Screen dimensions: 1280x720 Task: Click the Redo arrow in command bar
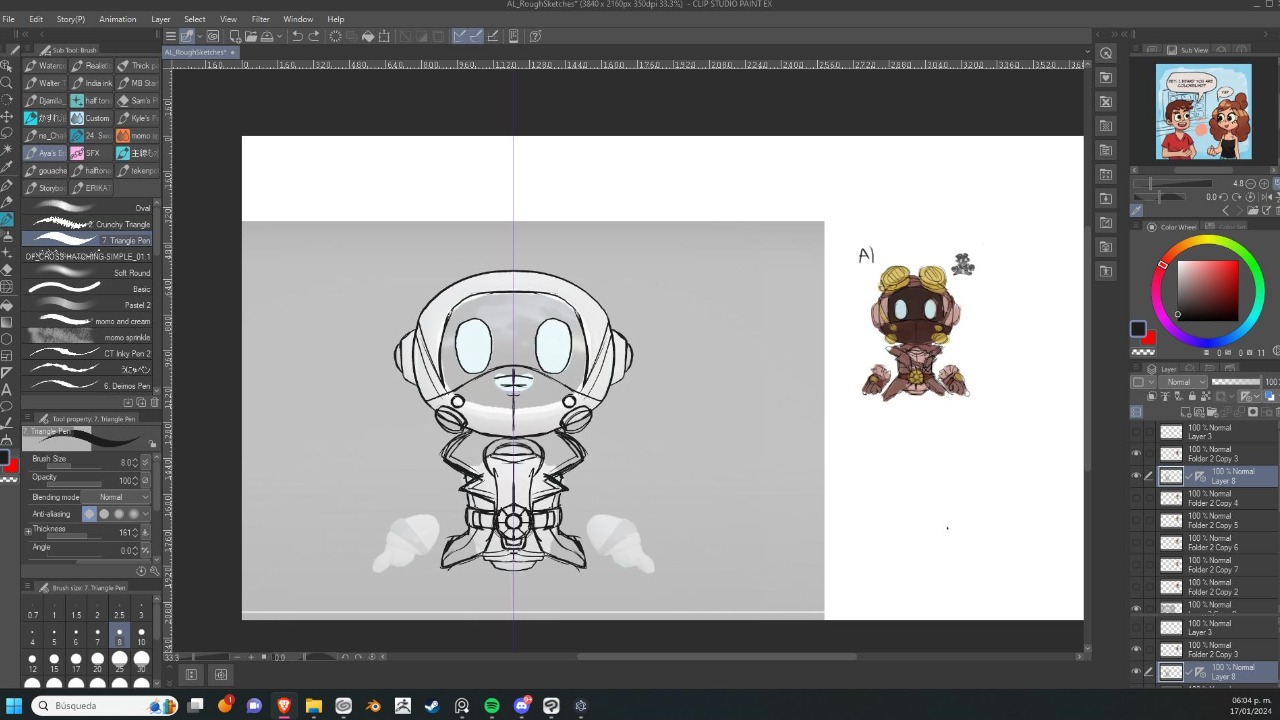313,36
